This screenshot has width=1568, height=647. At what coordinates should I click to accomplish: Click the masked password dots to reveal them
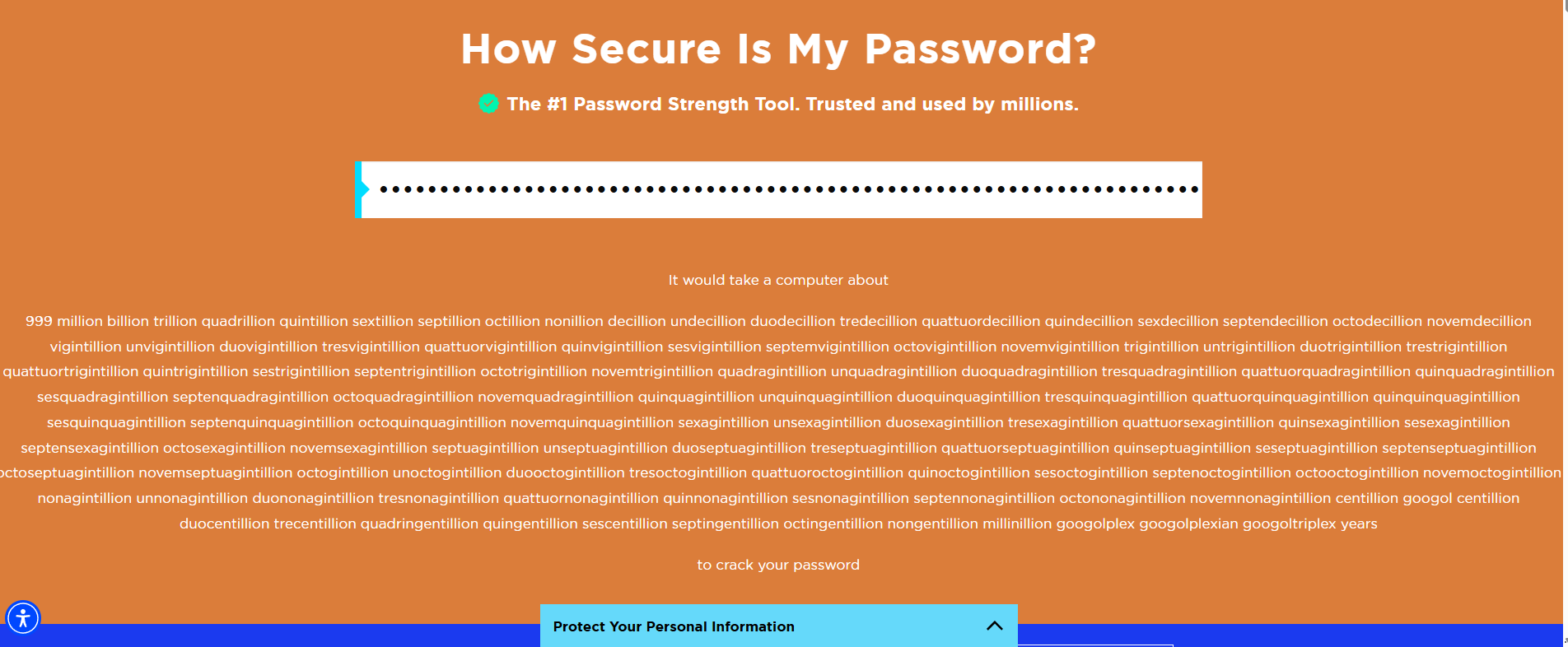(782, 189)
